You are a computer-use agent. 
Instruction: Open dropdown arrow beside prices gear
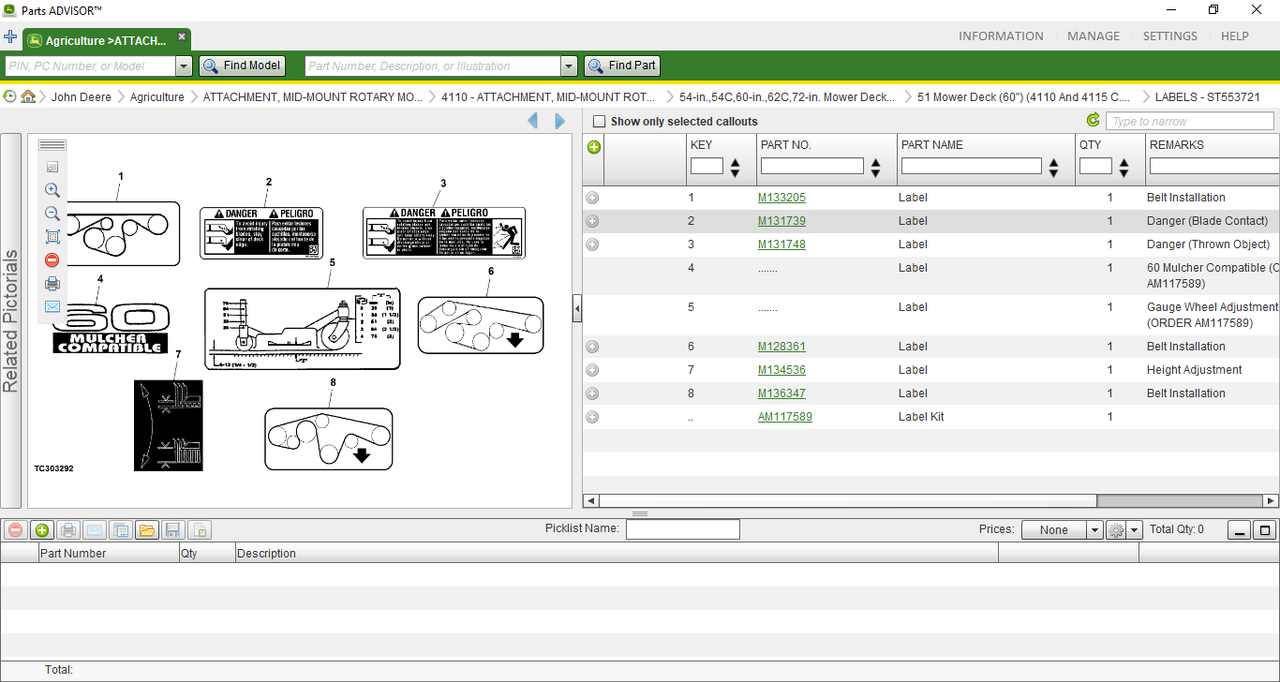pyautogui.click(x=1134, y=530)
